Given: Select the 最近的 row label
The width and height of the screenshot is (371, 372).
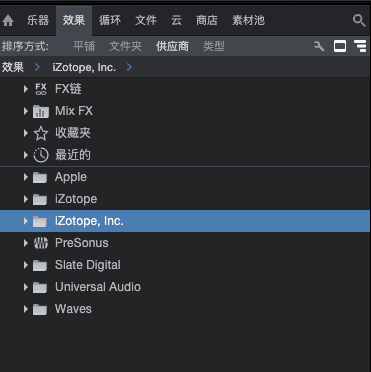Looking at the screenshot, I should (x=73, y=155).
